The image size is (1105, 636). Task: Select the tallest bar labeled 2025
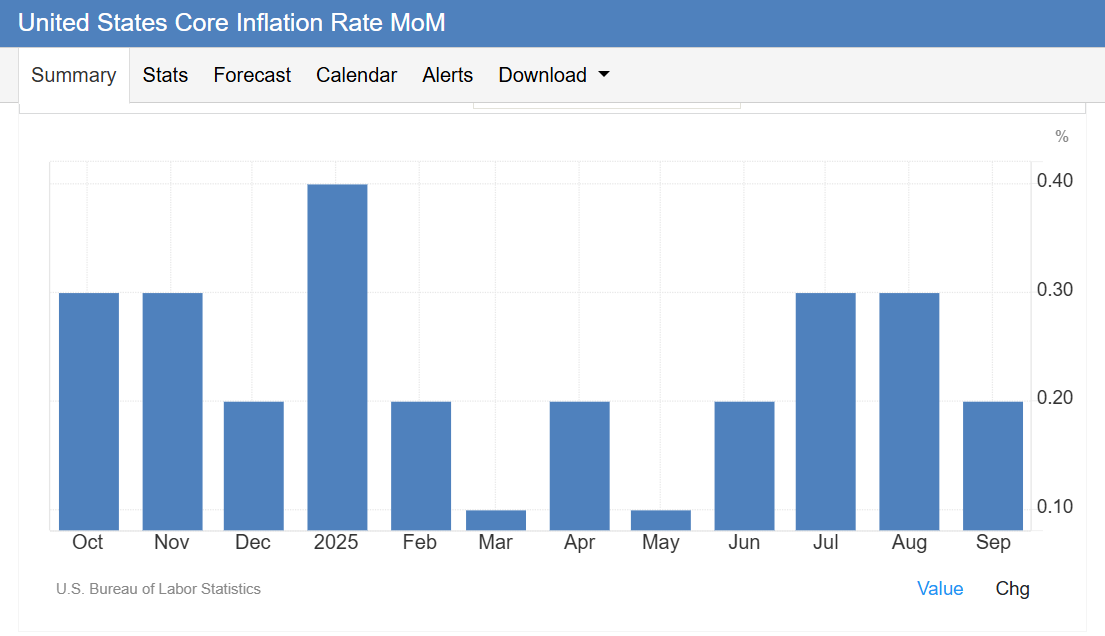pyautogui.click(x=337, y=357)
